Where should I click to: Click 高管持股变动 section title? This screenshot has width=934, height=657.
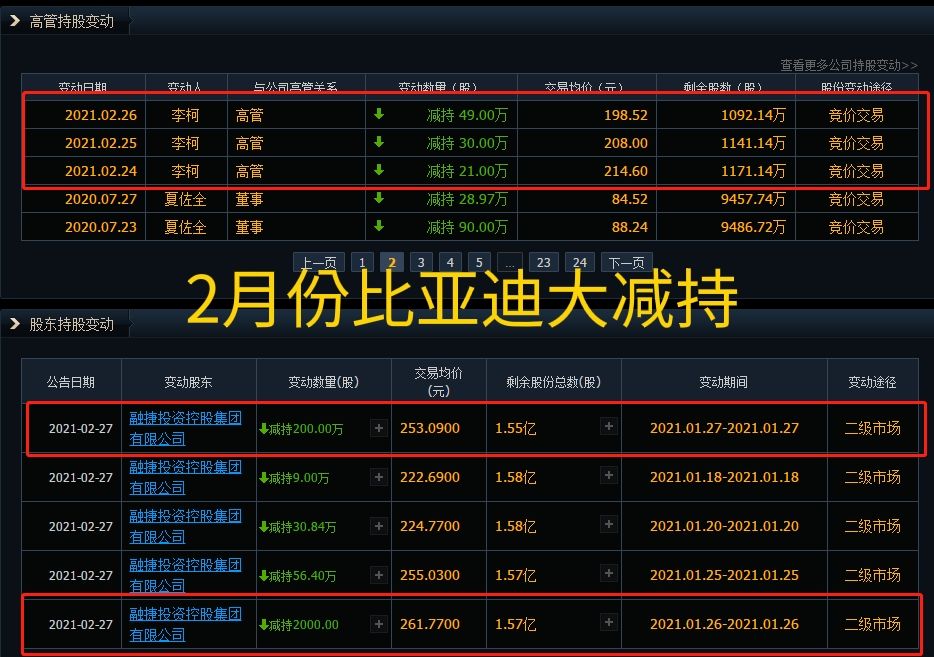[x=71, y=21]
